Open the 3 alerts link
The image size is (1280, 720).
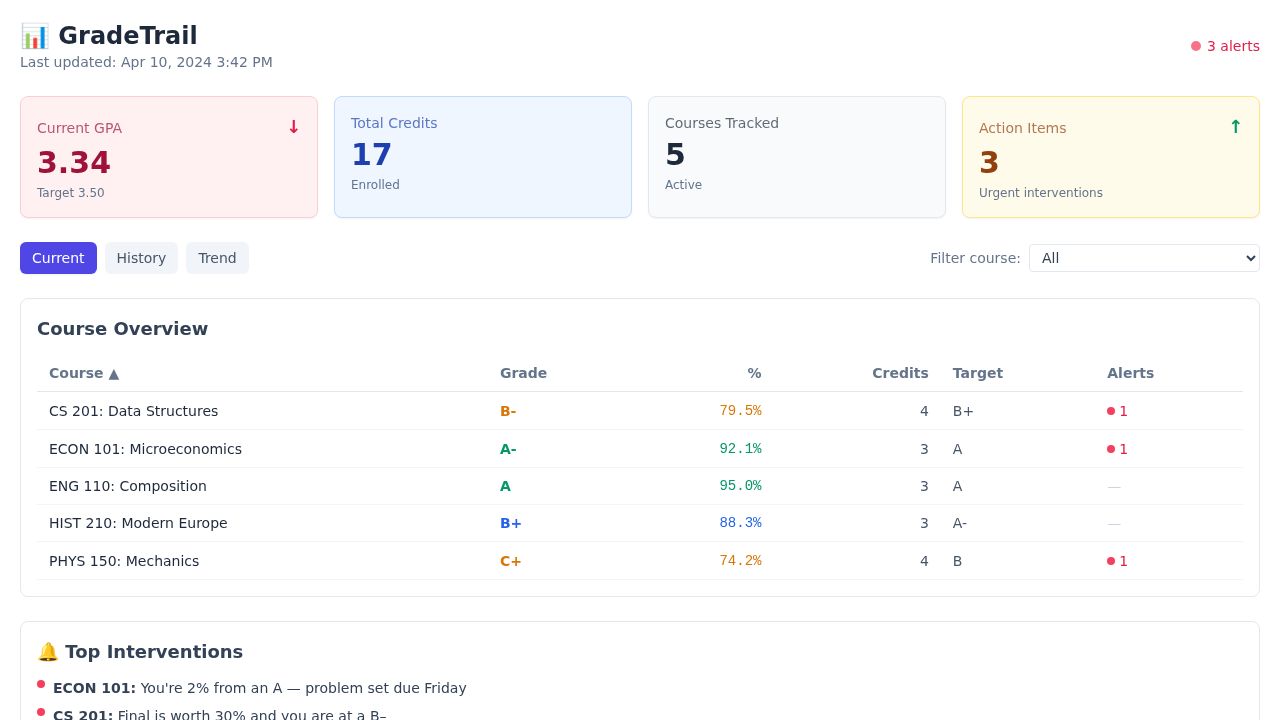[1225, 46]
